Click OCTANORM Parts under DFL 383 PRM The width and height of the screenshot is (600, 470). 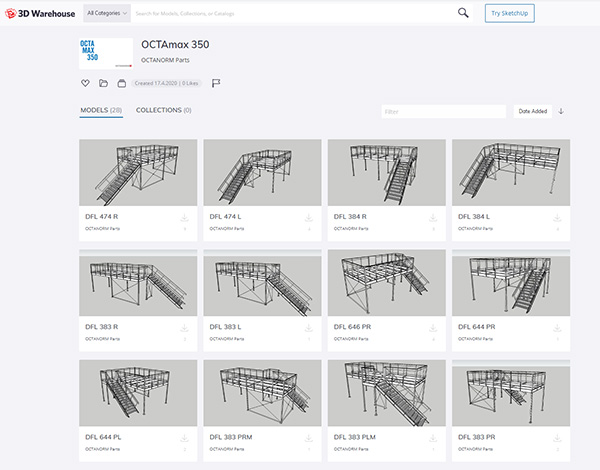227,449
